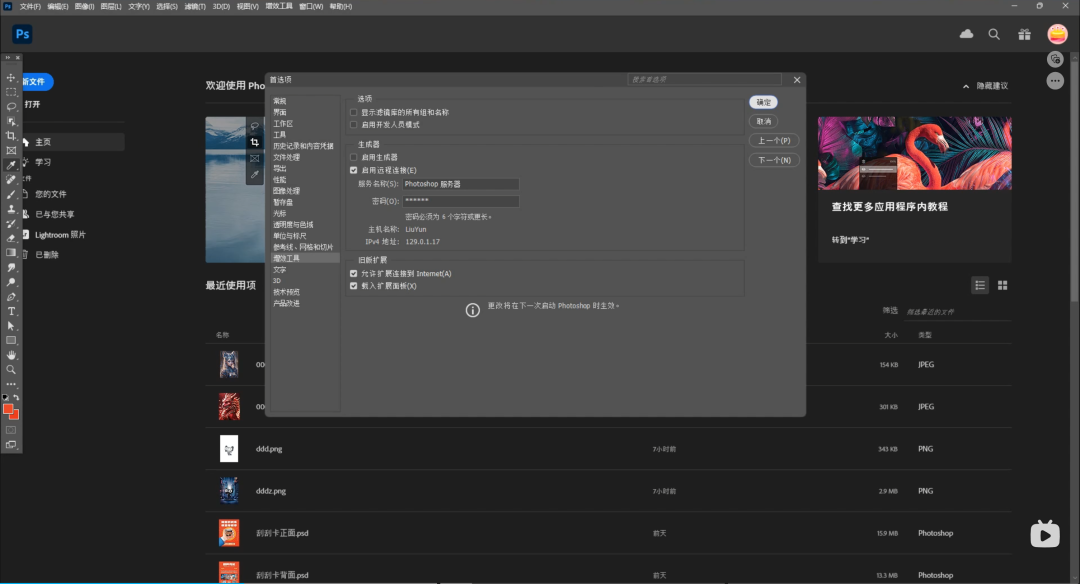Select the Hand tool
This screenshot has width=1080, height=584.
pos(11,355)
